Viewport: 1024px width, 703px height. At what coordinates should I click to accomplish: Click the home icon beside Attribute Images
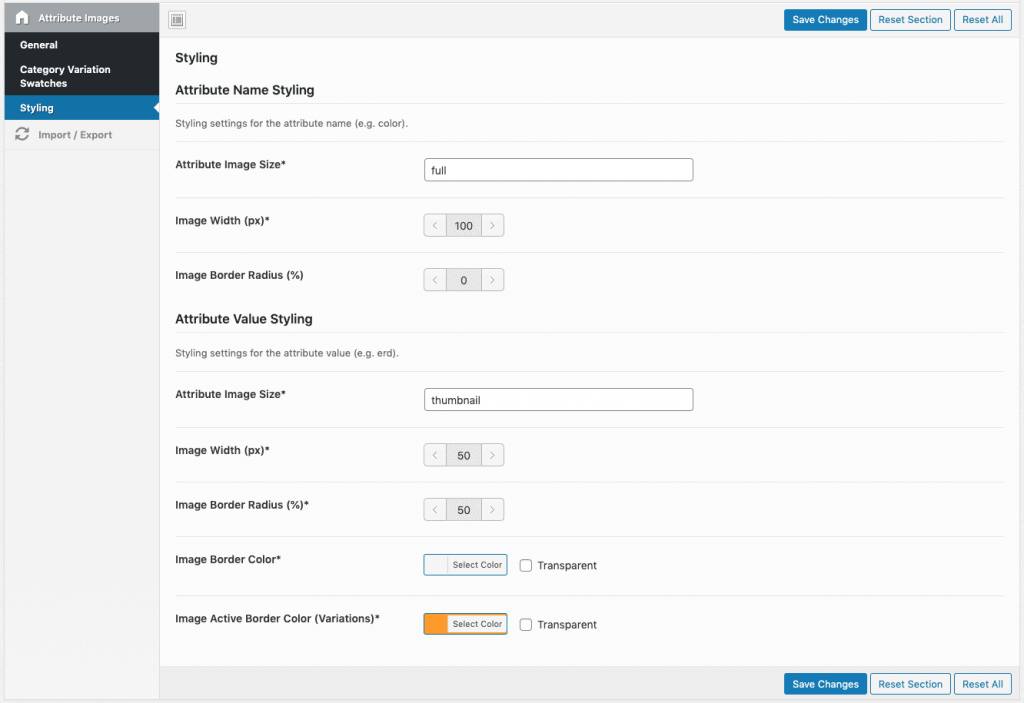pos(22,18)
